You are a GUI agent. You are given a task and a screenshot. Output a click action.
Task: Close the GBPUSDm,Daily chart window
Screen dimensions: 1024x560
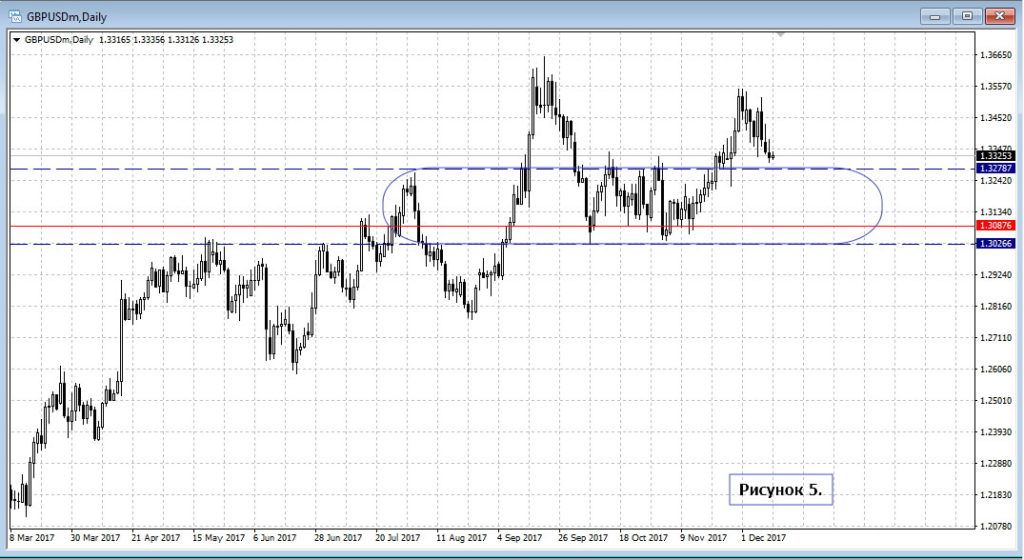point(997,15)
